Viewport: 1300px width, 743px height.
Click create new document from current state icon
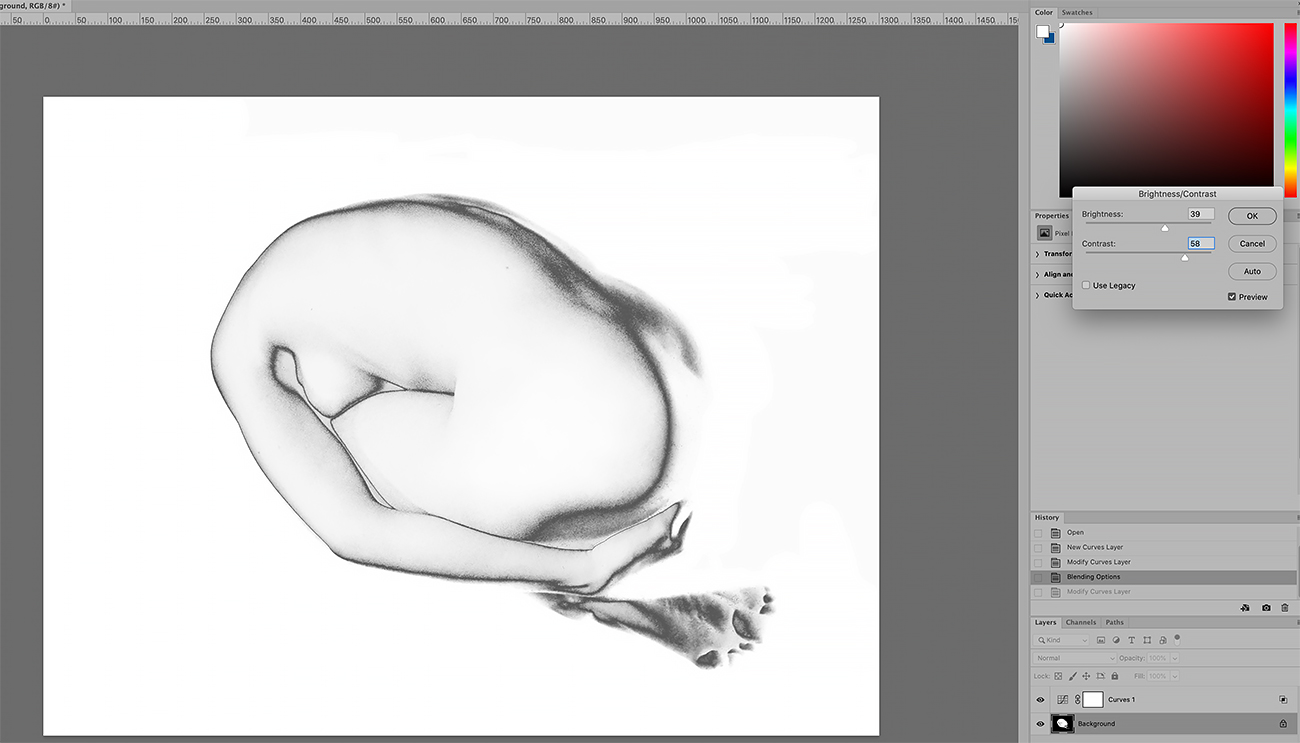[1245, 607]
